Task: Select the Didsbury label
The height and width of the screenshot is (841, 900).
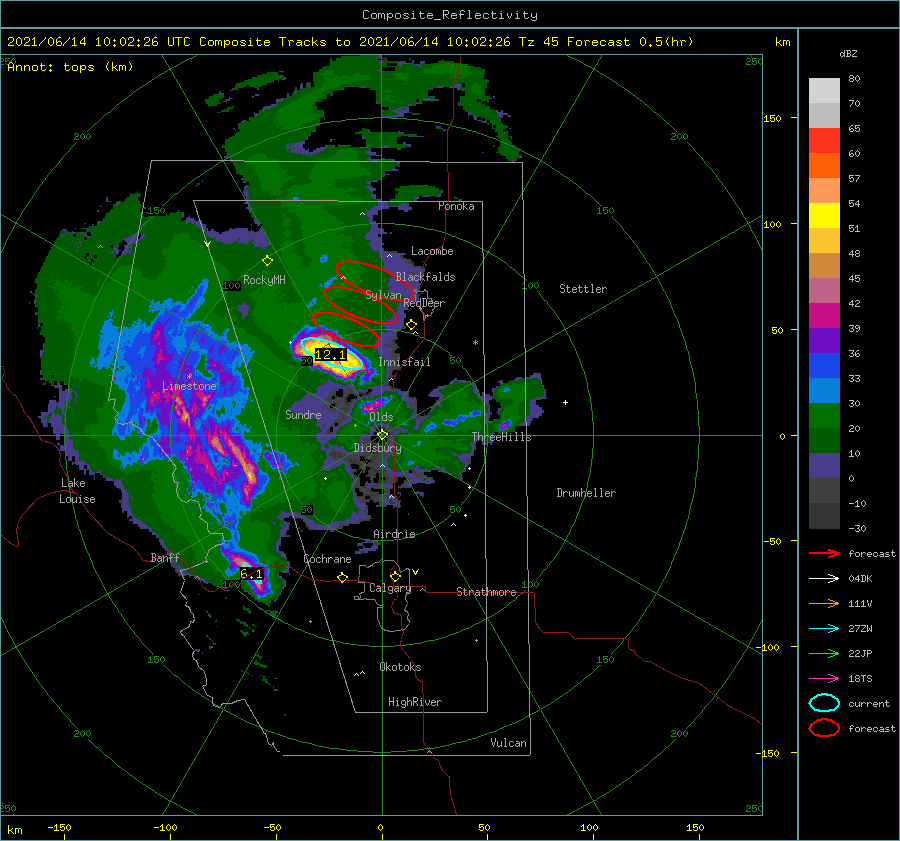Action: click(x=378, y=448)
